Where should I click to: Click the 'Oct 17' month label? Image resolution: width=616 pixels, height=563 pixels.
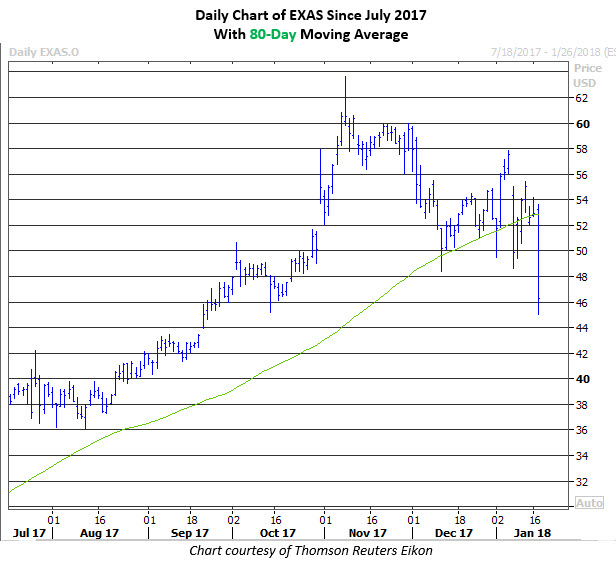pyautogui.click(x=278, y=533)
